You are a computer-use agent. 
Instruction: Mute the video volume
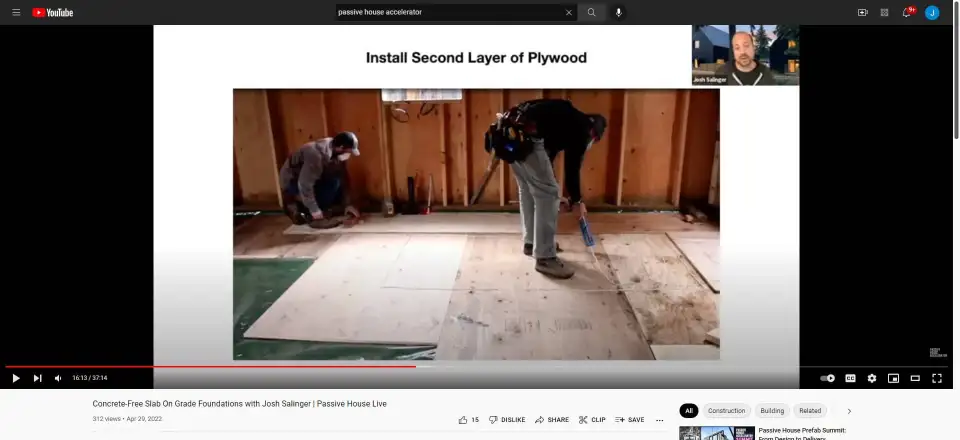pos(58,378)
